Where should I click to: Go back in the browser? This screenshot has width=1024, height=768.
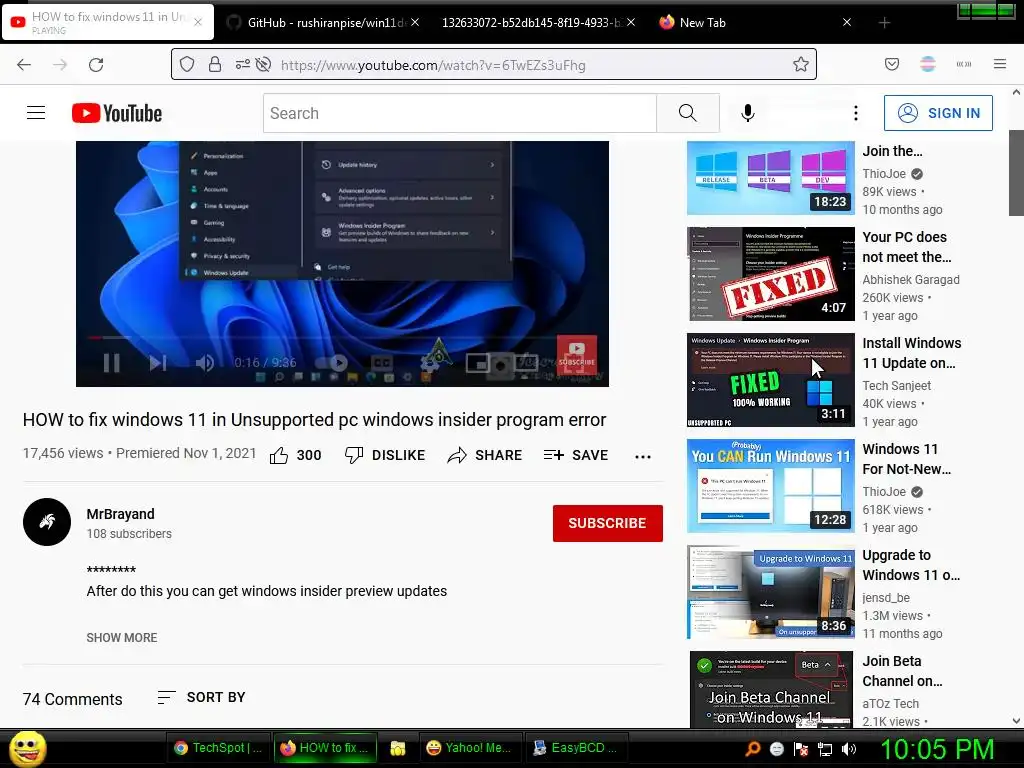pos(24,65)
